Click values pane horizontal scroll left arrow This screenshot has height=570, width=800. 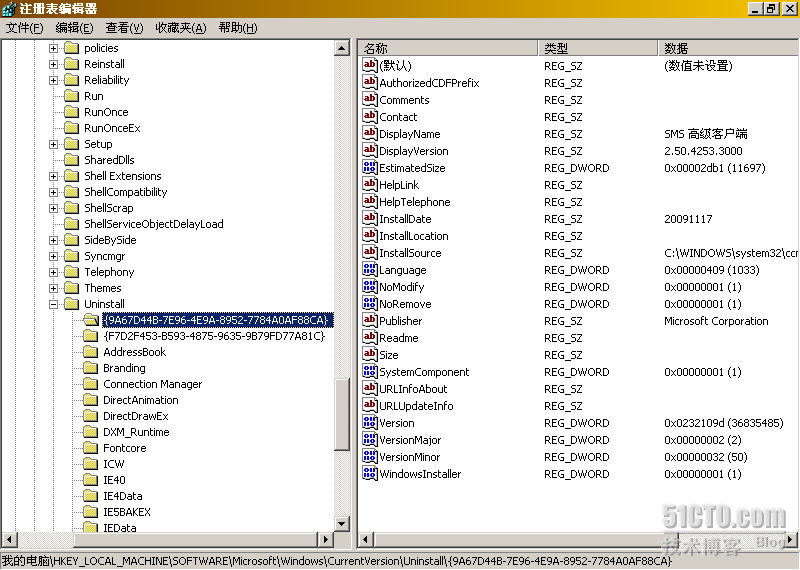coord(365,539)
